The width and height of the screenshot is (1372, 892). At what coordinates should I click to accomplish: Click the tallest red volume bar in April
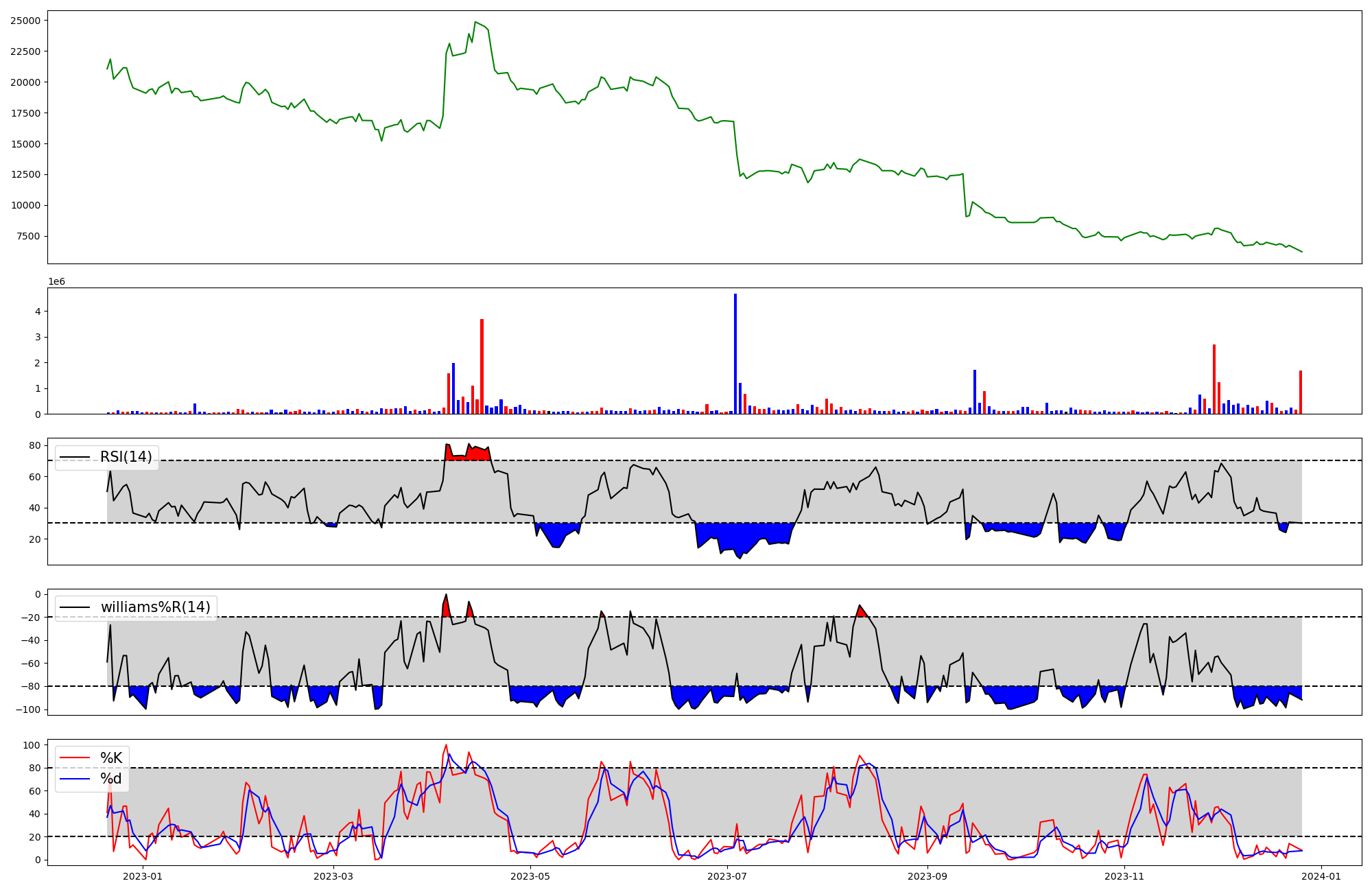(482, 367)
